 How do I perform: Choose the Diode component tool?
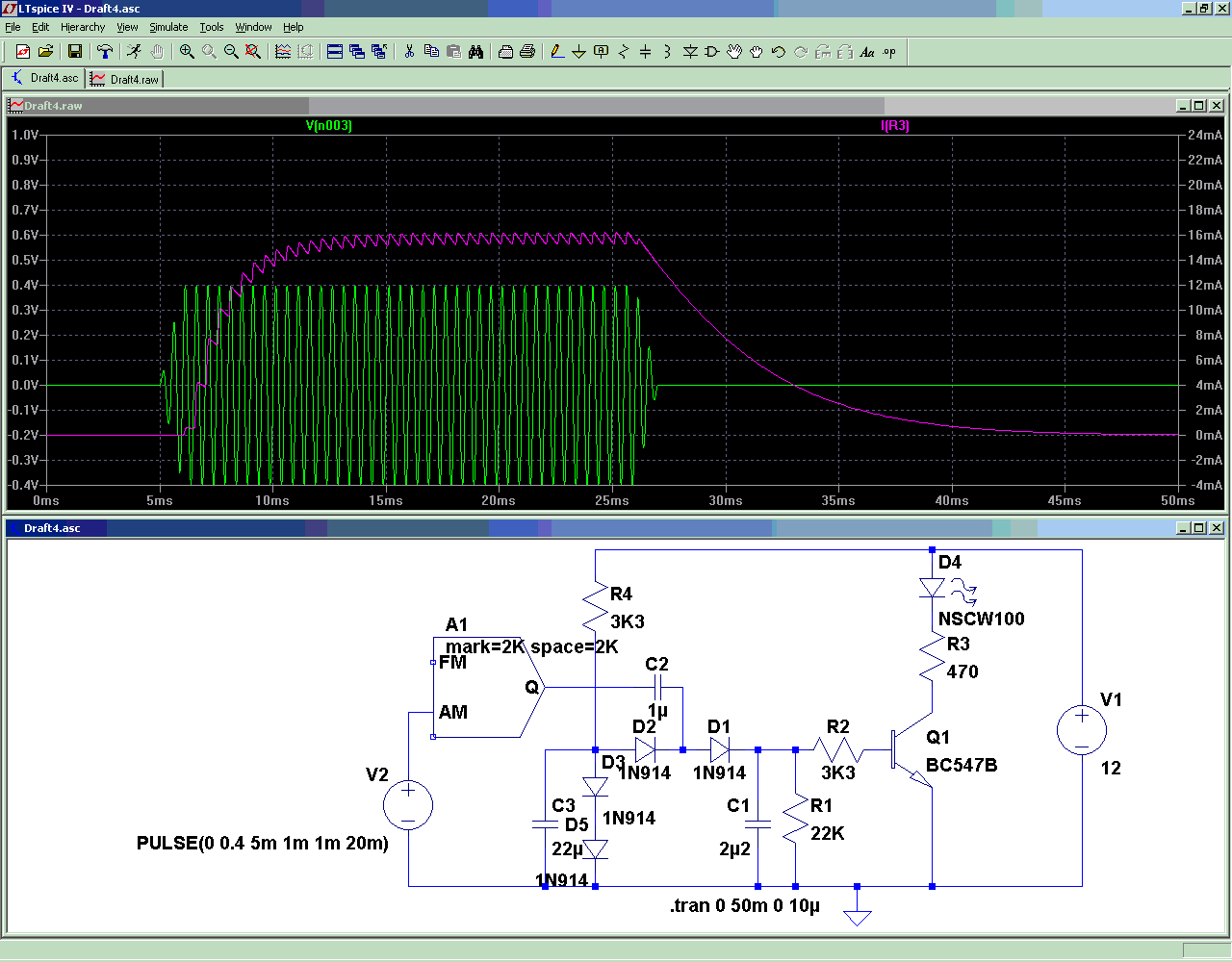pos(689,52)
